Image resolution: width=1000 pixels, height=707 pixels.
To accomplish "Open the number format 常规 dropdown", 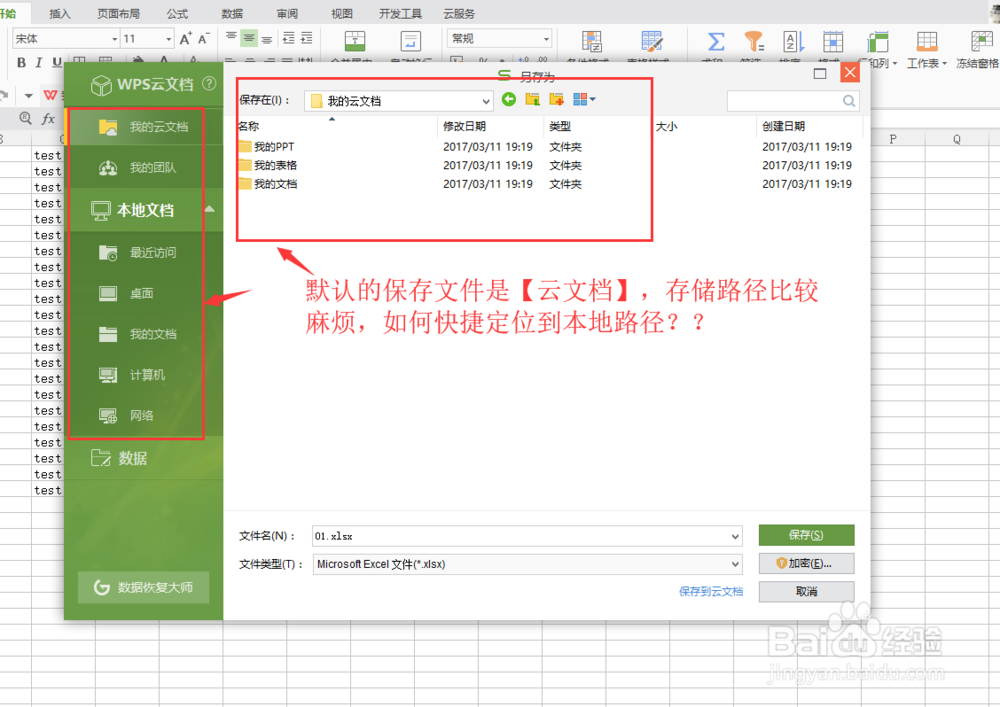I will click(x=547, y=40).
